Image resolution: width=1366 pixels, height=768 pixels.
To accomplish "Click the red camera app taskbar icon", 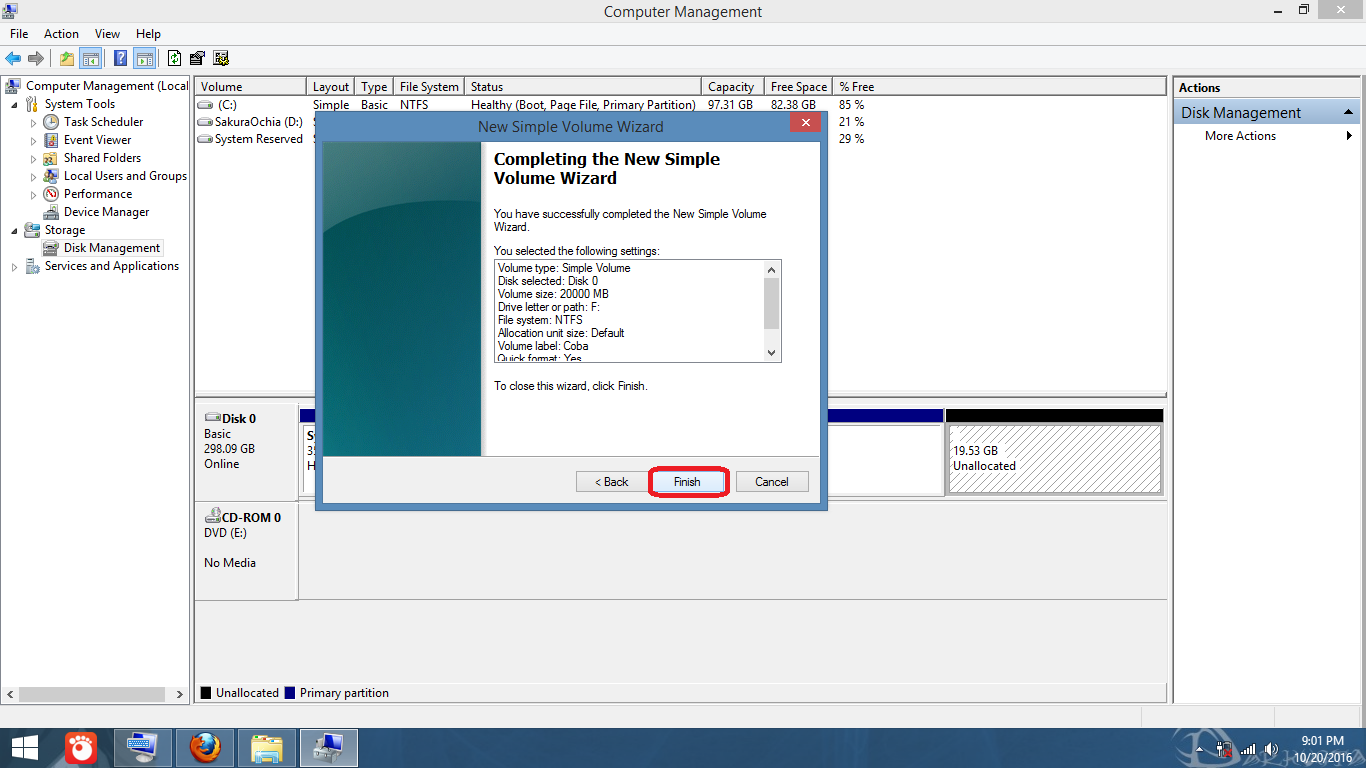I will click(x=82, y=748).
